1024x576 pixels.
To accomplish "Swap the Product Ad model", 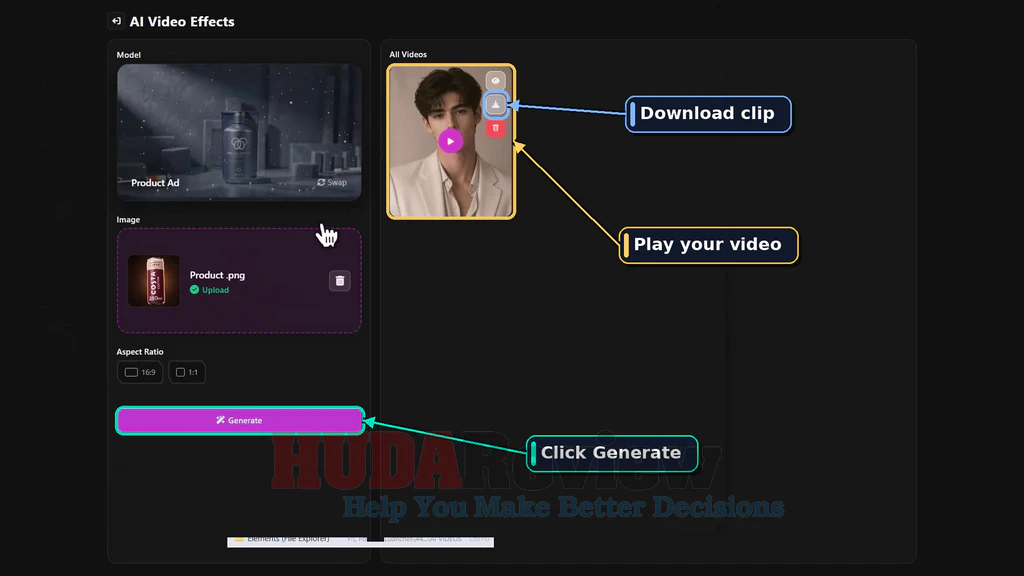I will (332, 182).
